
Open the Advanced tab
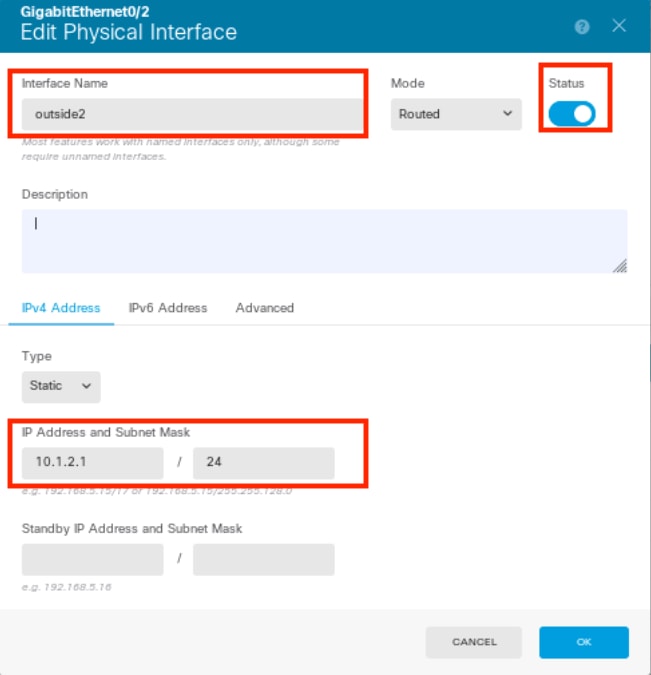pos(265,308)
